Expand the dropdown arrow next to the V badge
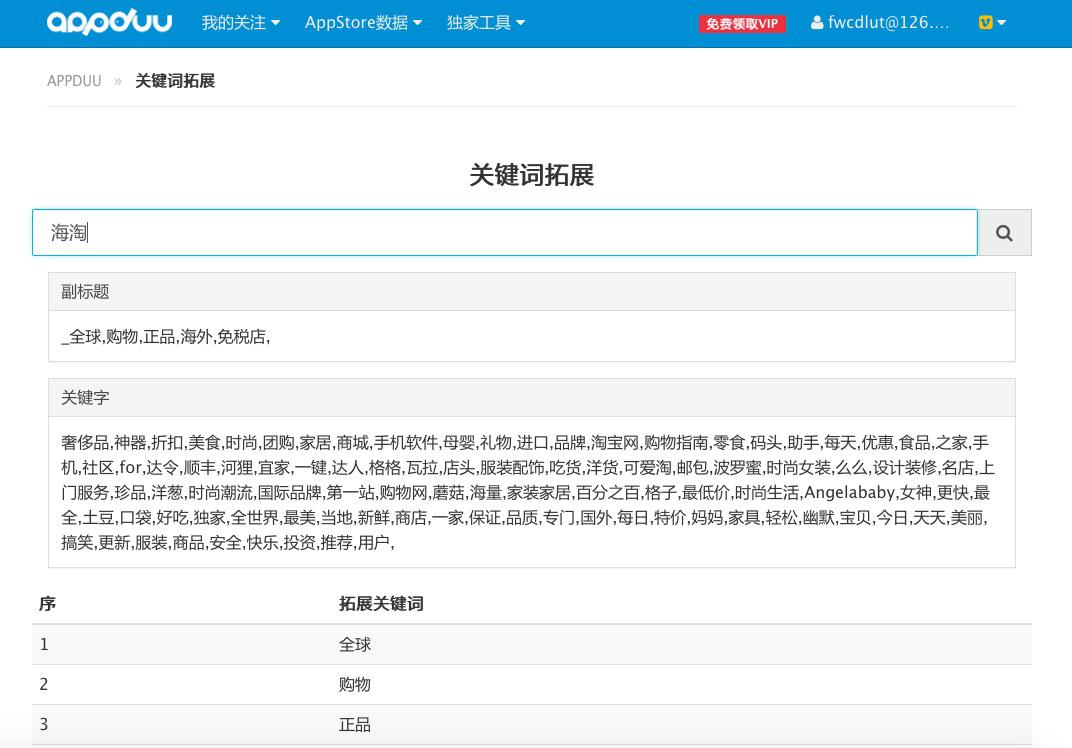The height and width of the screenshot is (748, 1072). pyautogui.click(x=1000, y=22)
